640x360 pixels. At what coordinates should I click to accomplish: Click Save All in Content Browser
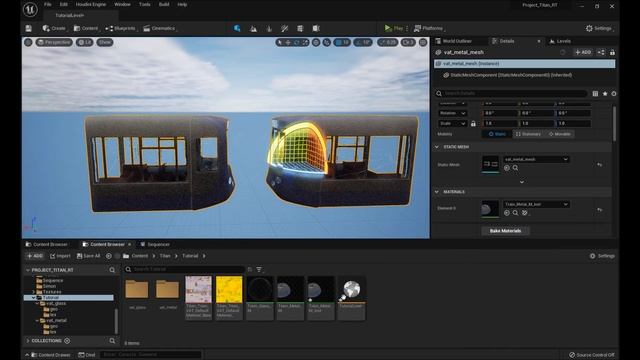coord(88,256)
